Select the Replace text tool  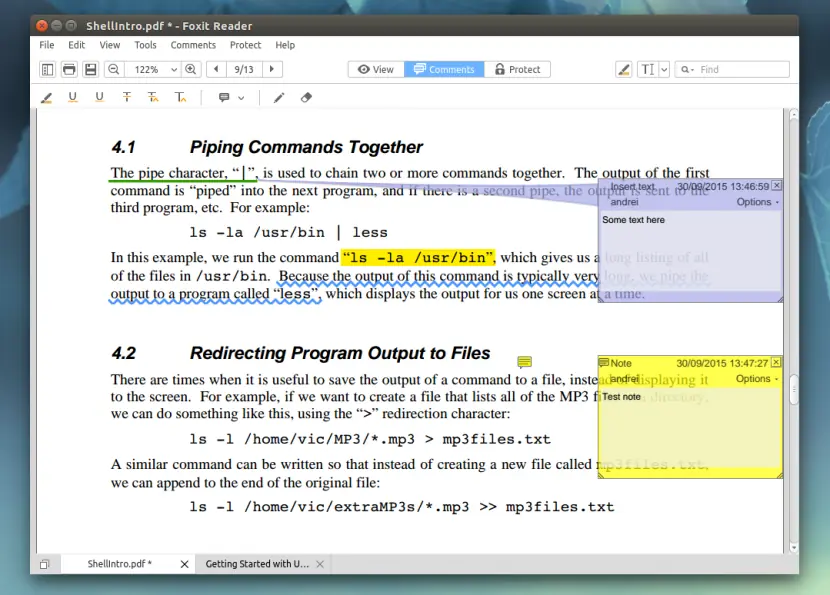153,97
